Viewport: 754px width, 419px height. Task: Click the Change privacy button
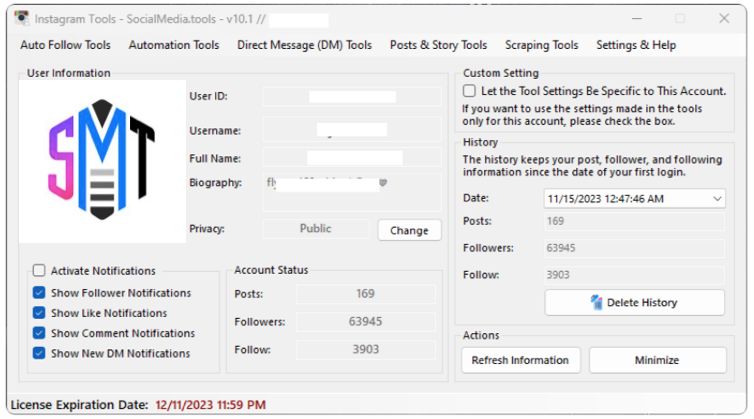click(x=409, y=230)
